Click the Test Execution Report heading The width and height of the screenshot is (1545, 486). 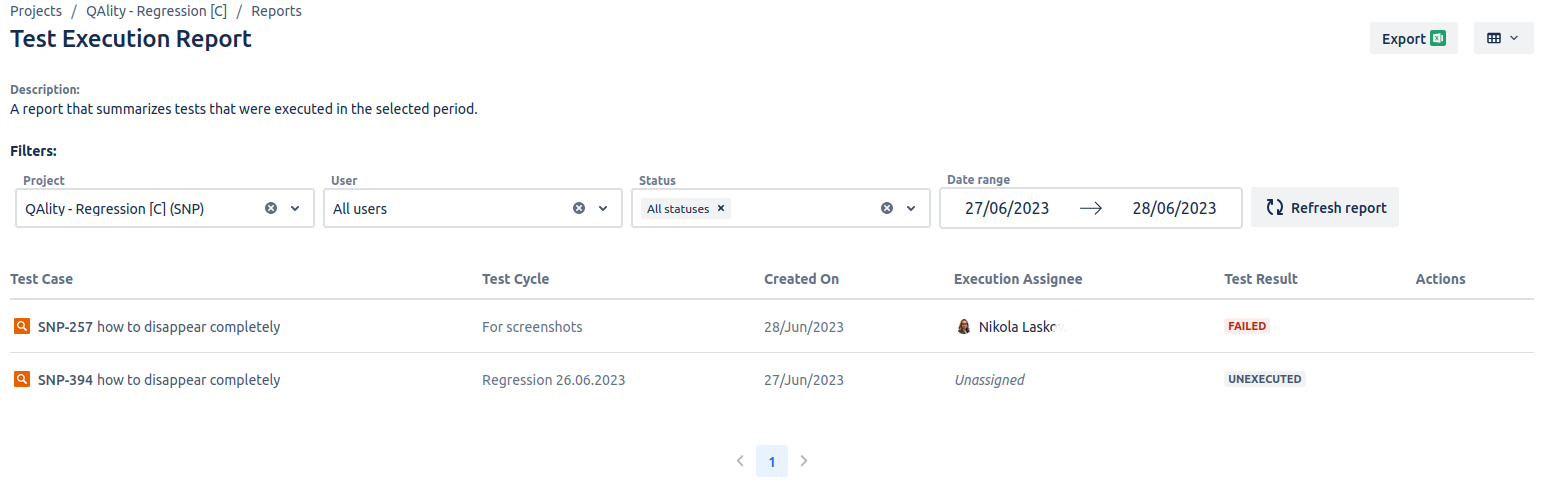click(x=131, y=39)
